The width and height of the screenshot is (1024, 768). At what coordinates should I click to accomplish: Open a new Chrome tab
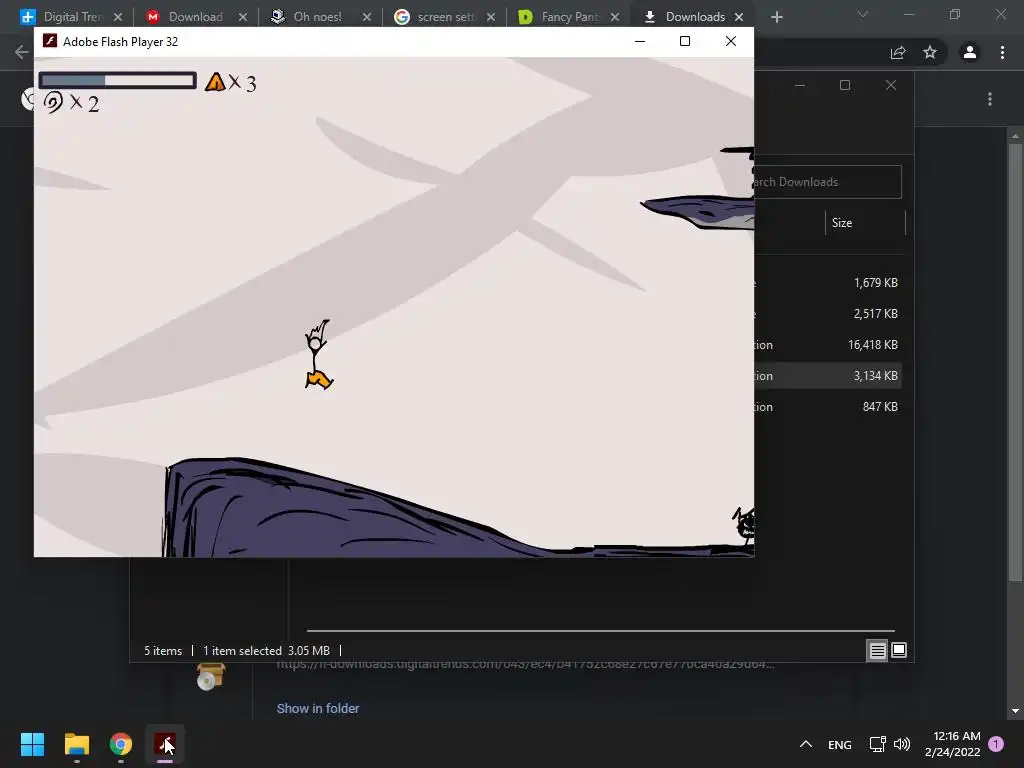point(776,17)
